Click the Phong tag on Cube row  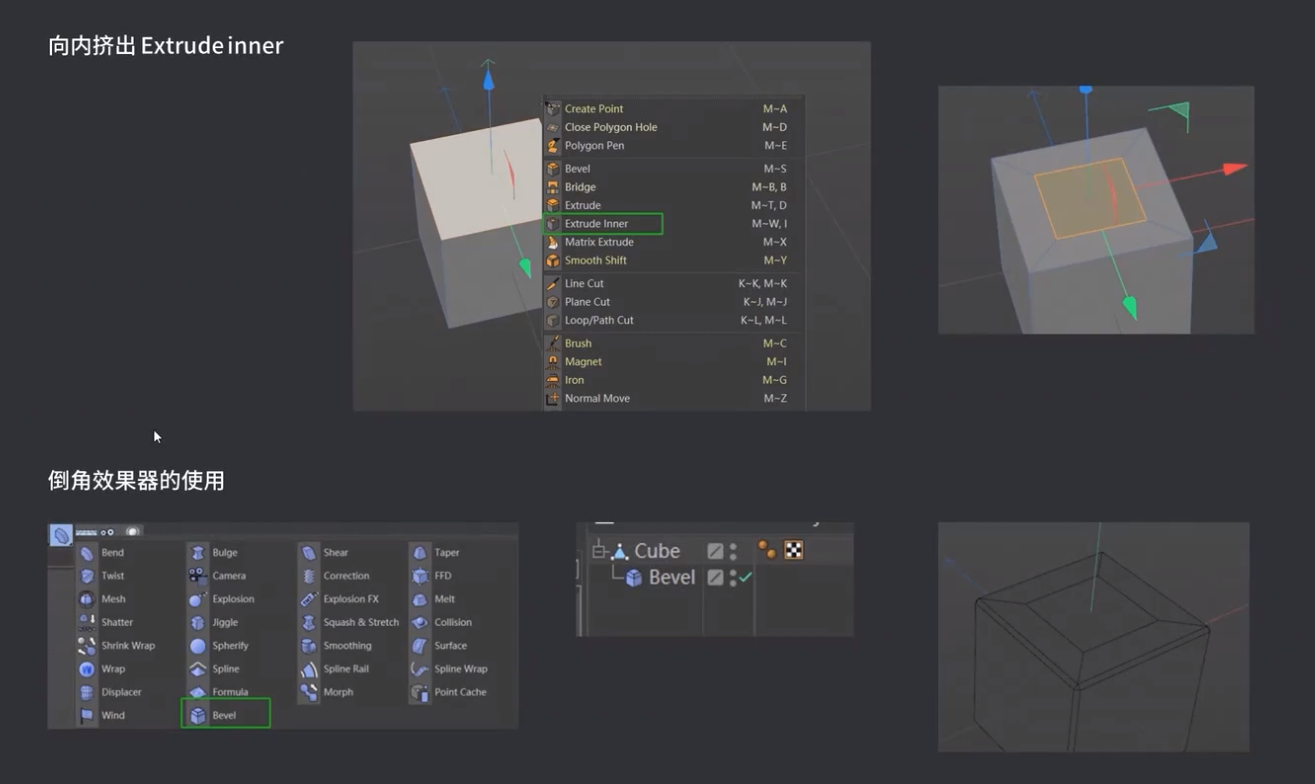click(767, 550)
